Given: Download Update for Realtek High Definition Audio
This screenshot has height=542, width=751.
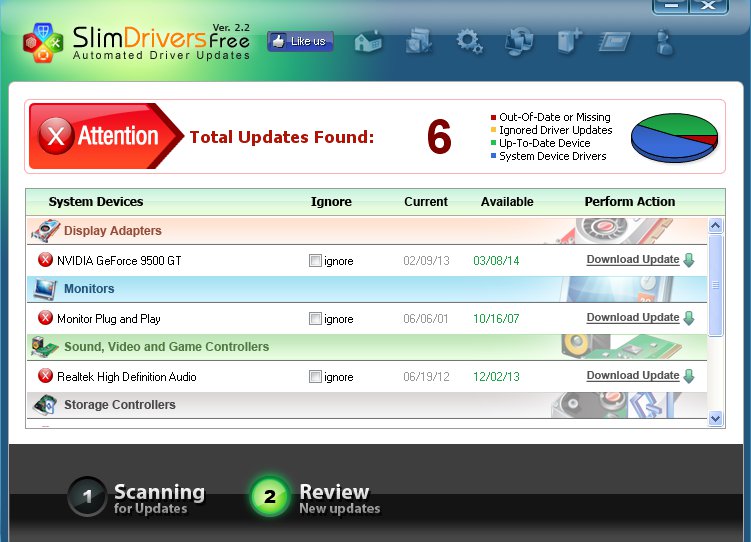Looking at the screenshot, I should coord(633,375).
